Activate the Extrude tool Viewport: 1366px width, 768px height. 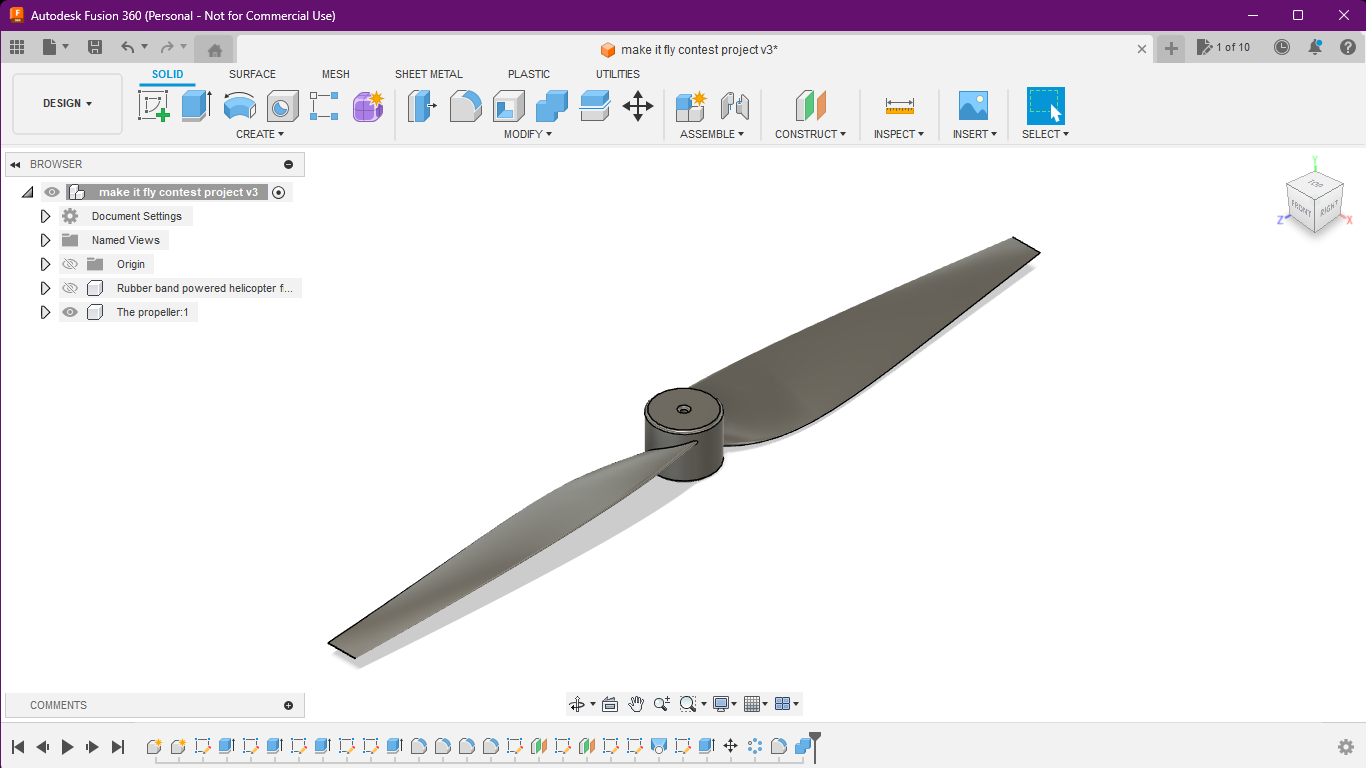194,105
